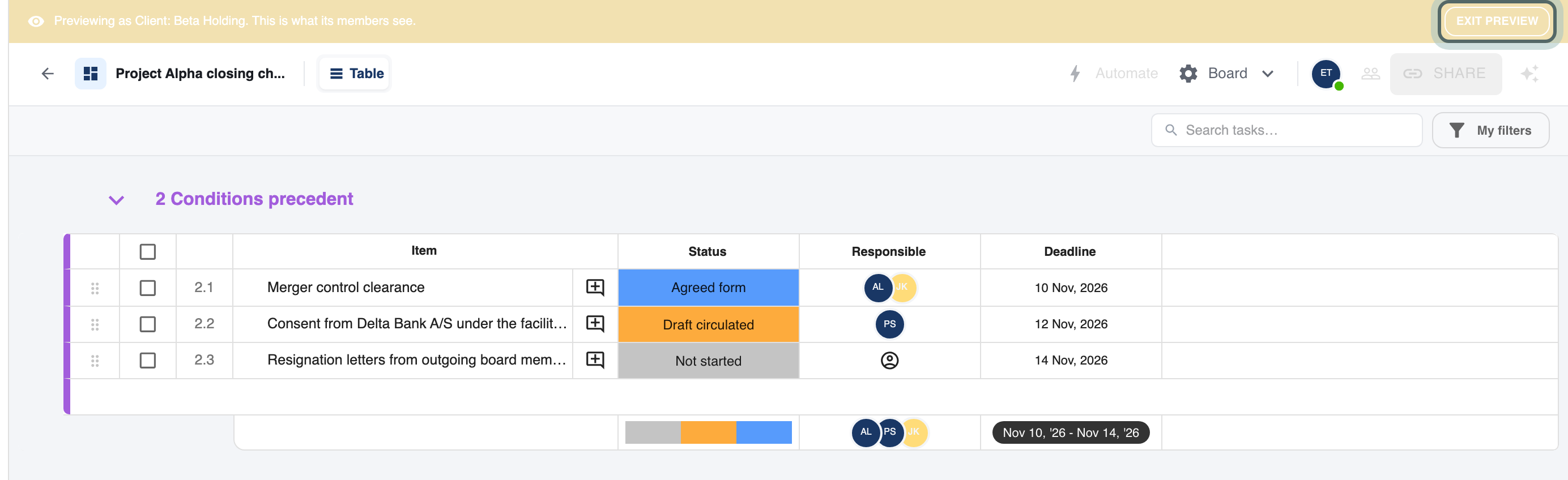Open the board grid icon beside project title
Screen dimensions: 1568x480
click(91, 74)
